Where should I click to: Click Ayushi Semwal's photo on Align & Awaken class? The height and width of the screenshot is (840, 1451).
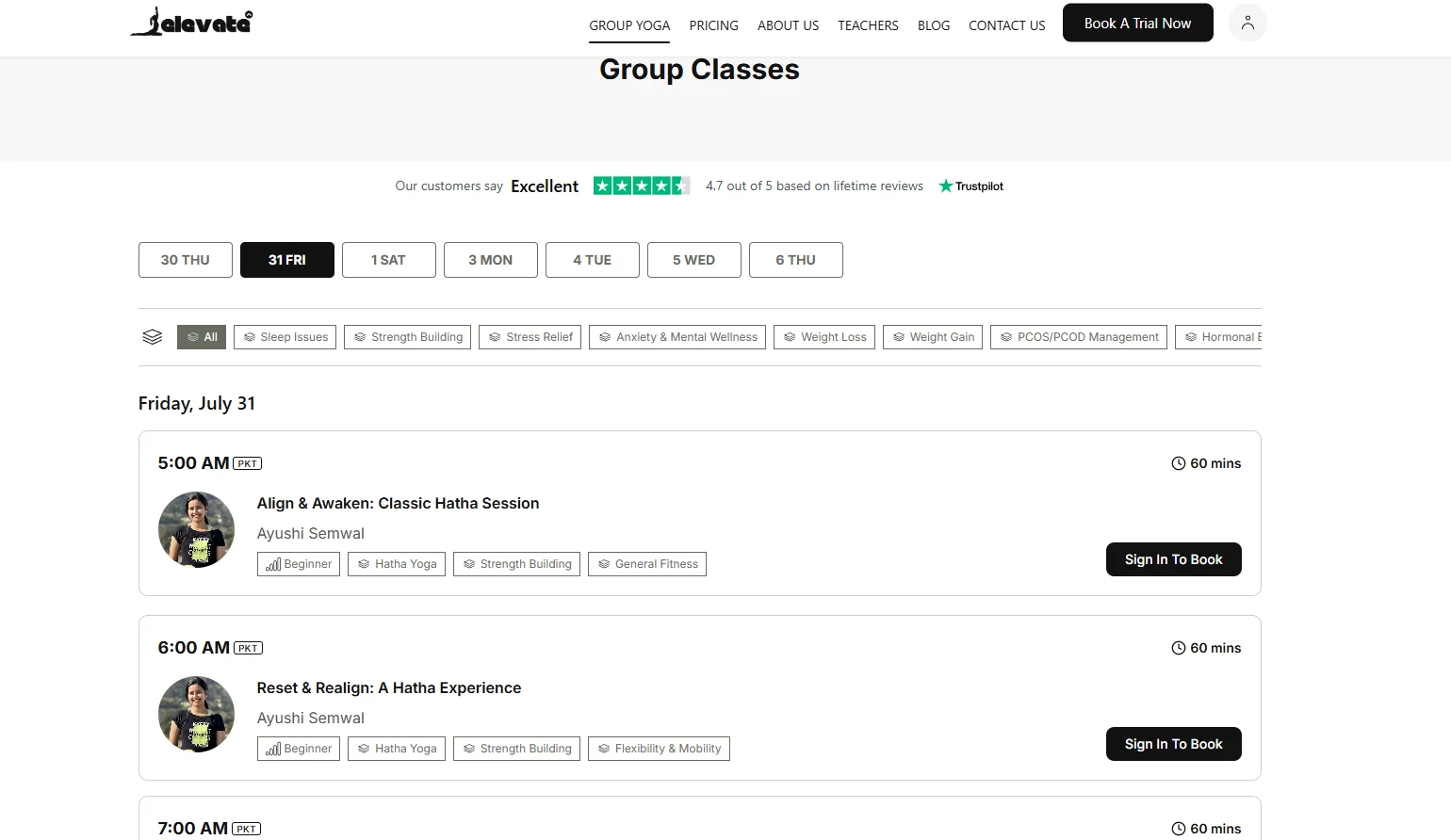point(196,529)
